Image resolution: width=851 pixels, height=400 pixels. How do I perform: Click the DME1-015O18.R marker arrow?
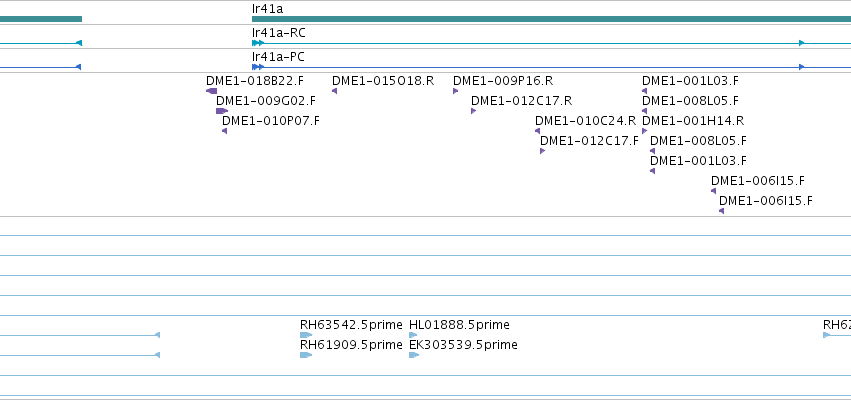tap(334, 91)
